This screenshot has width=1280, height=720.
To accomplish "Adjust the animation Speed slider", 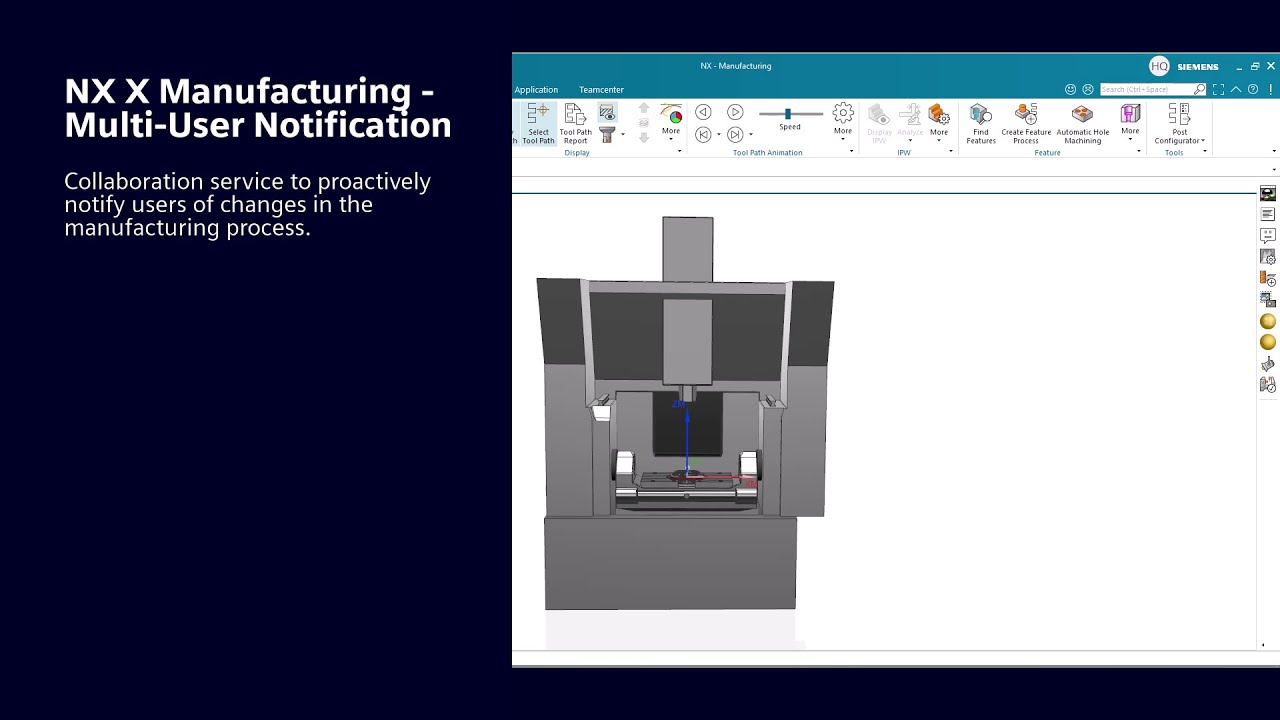I will [x=790, y=114].
